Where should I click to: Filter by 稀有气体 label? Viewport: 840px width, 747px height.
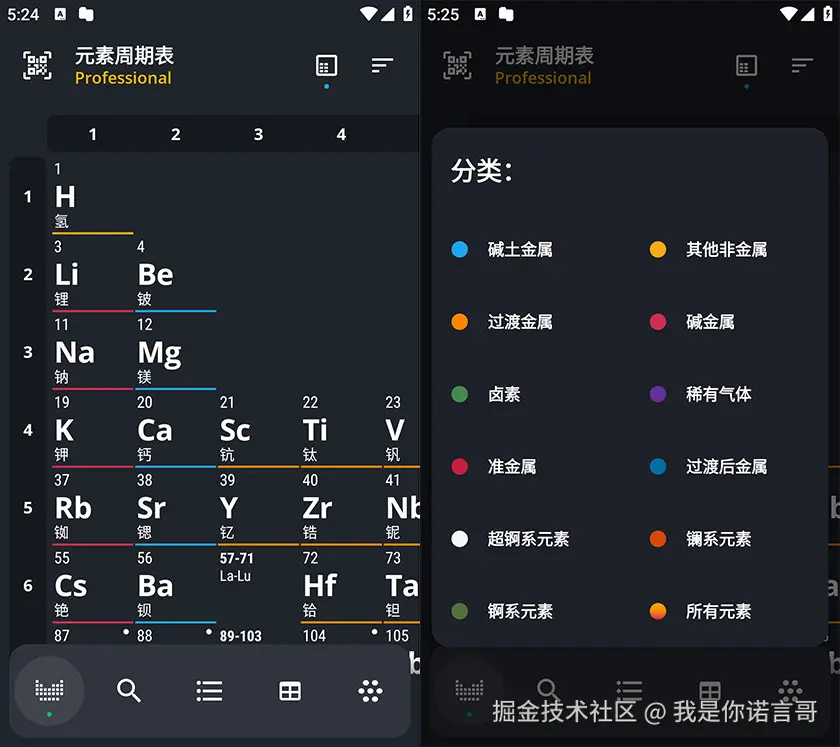718,394
